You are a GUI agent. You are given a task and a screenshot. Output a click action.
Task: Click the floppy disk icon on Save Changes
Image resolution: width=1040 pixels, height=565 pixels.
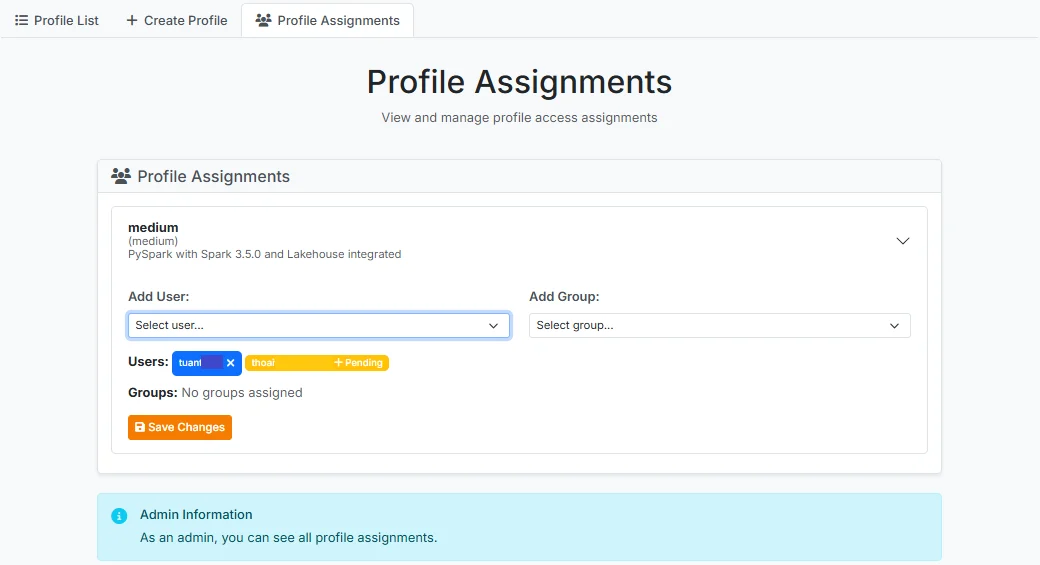pos(140,427)
